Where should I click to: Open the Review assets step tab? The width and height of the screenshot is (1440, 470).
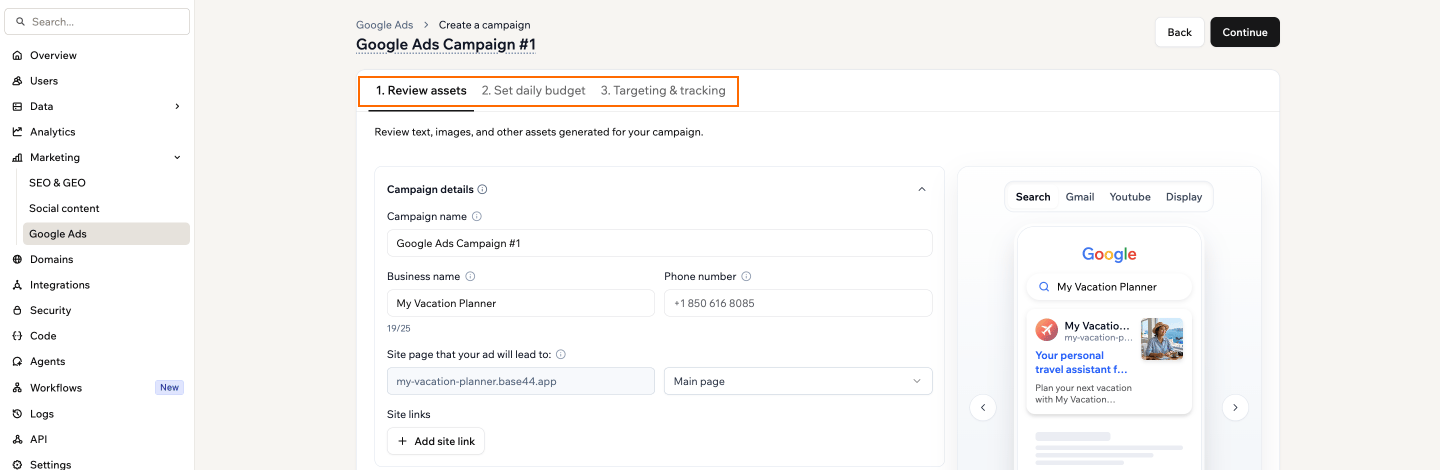click(x=421, y=90)
